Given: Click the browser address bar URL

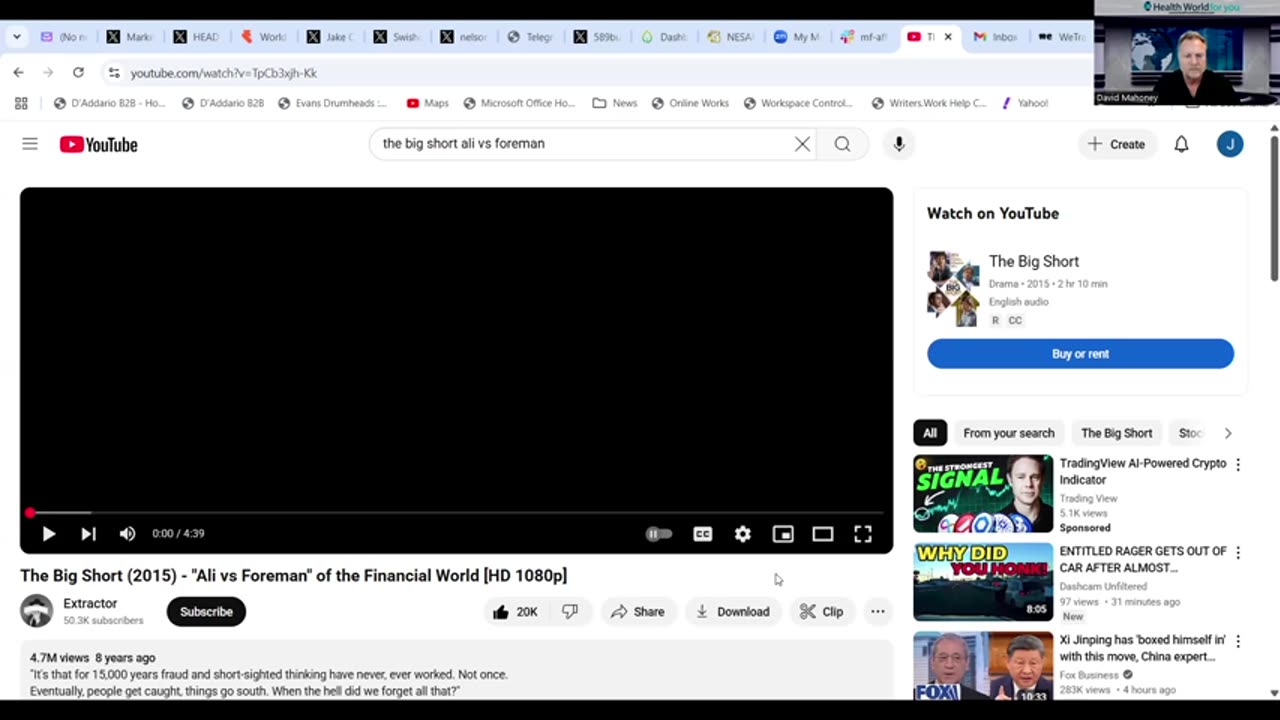Looking at the screenshot, I should (224, 73).
